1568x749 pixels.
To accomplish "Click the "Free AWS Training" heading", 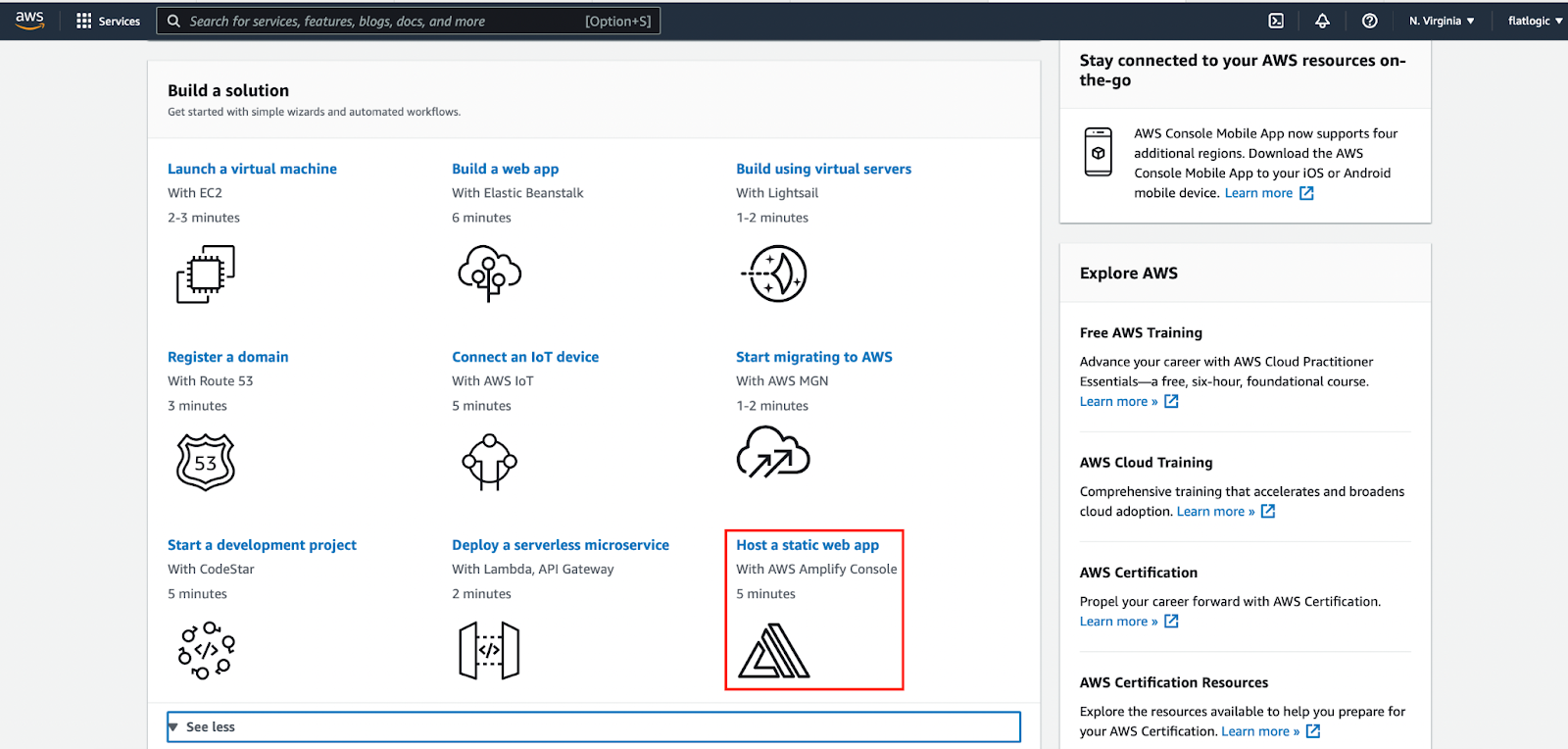I will (x=1141, y=332).
